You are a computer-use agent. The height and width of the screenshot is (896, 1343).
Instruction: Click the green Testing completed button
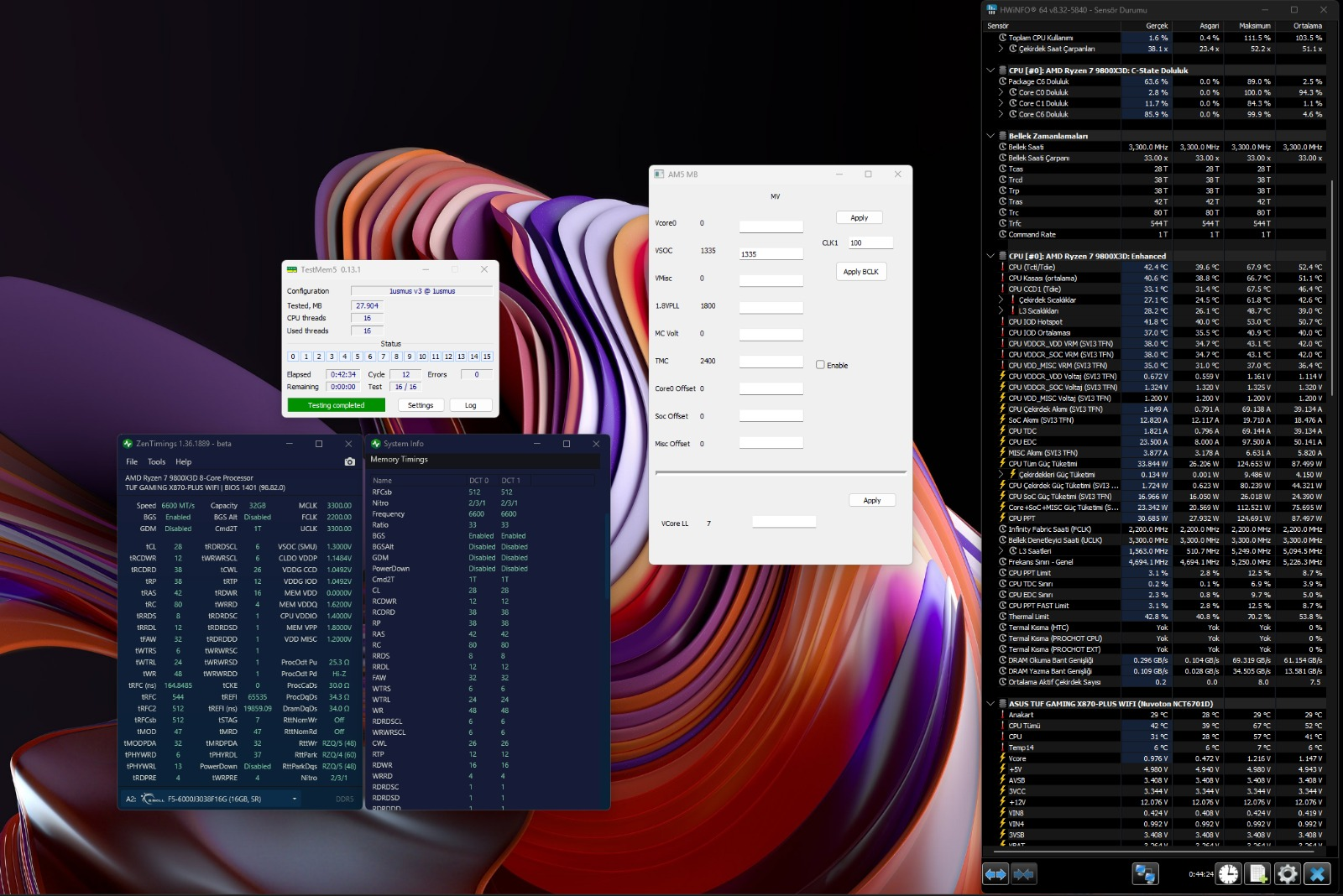point(336,405)
